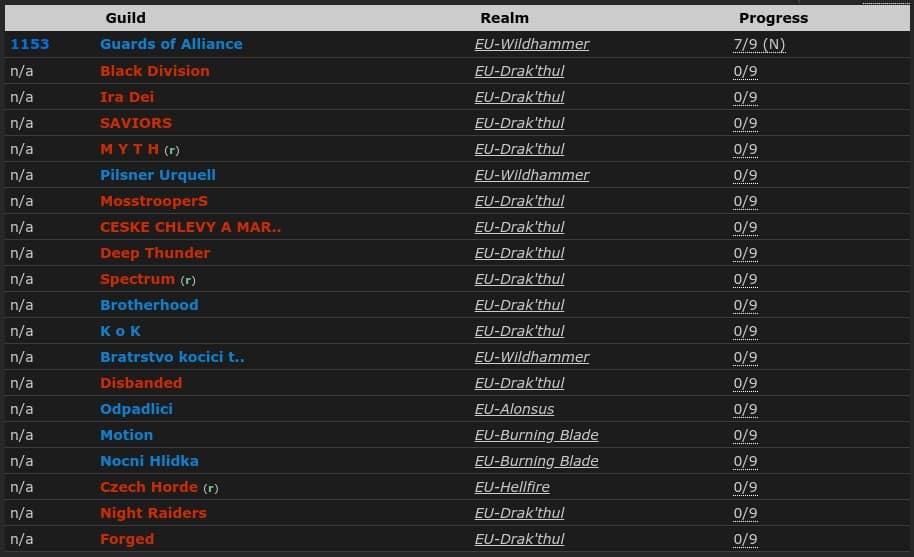
Task: Click EU-Wildhammer realm in Bratrstvo kocici row
Action: point(532,357)
